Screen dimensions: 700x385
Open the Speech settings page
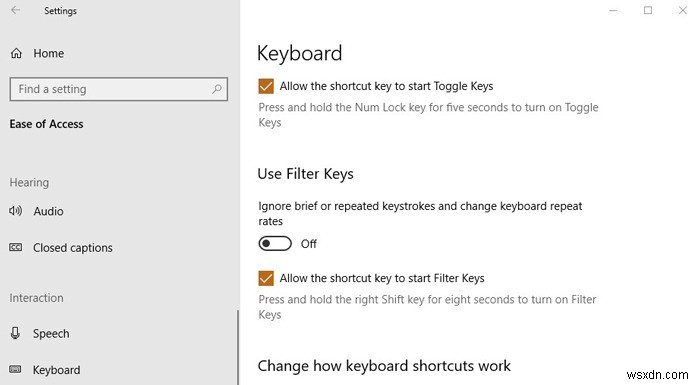pos(51,334)
